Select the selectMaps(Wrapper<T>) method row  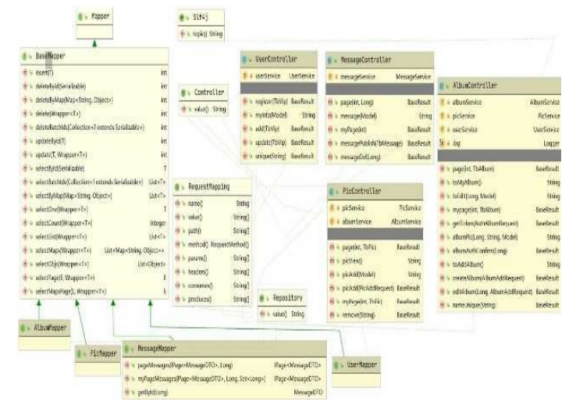[x=94, y=251]
